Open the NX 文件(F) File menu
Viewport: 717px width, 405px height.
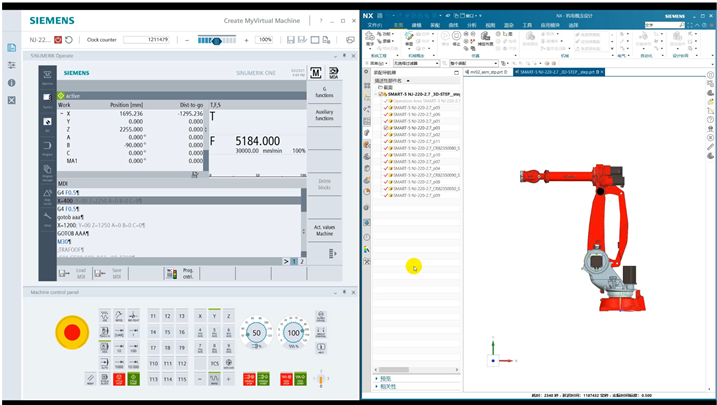click(375, 25)
